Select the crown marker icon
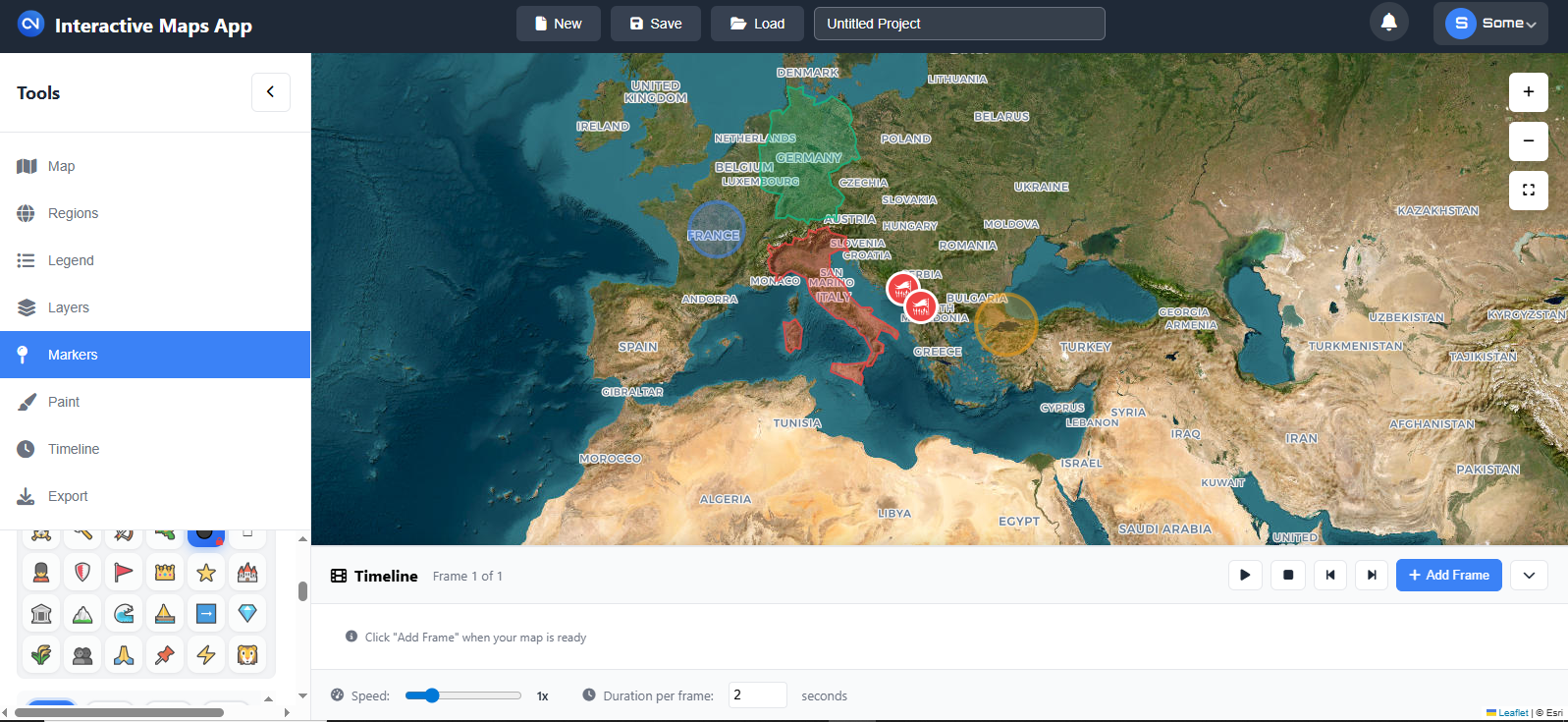This screenshot has height=722, width=1568. point(165,572)
